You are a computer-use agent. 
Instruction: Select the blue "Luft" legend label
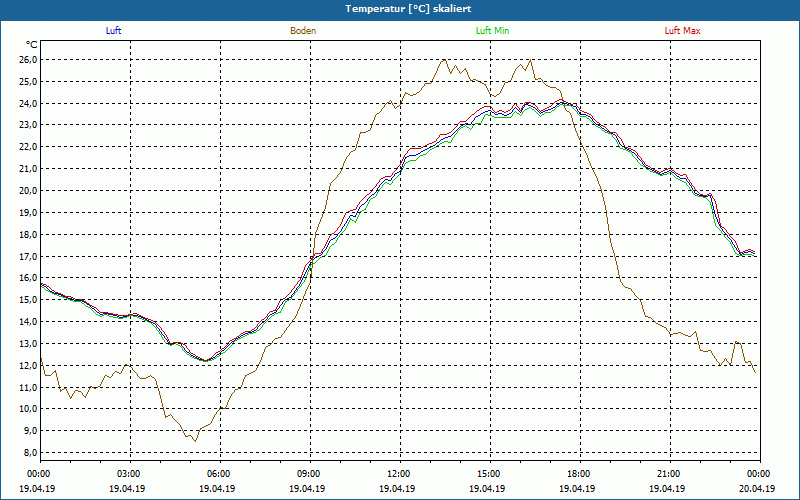pos(113,31)
